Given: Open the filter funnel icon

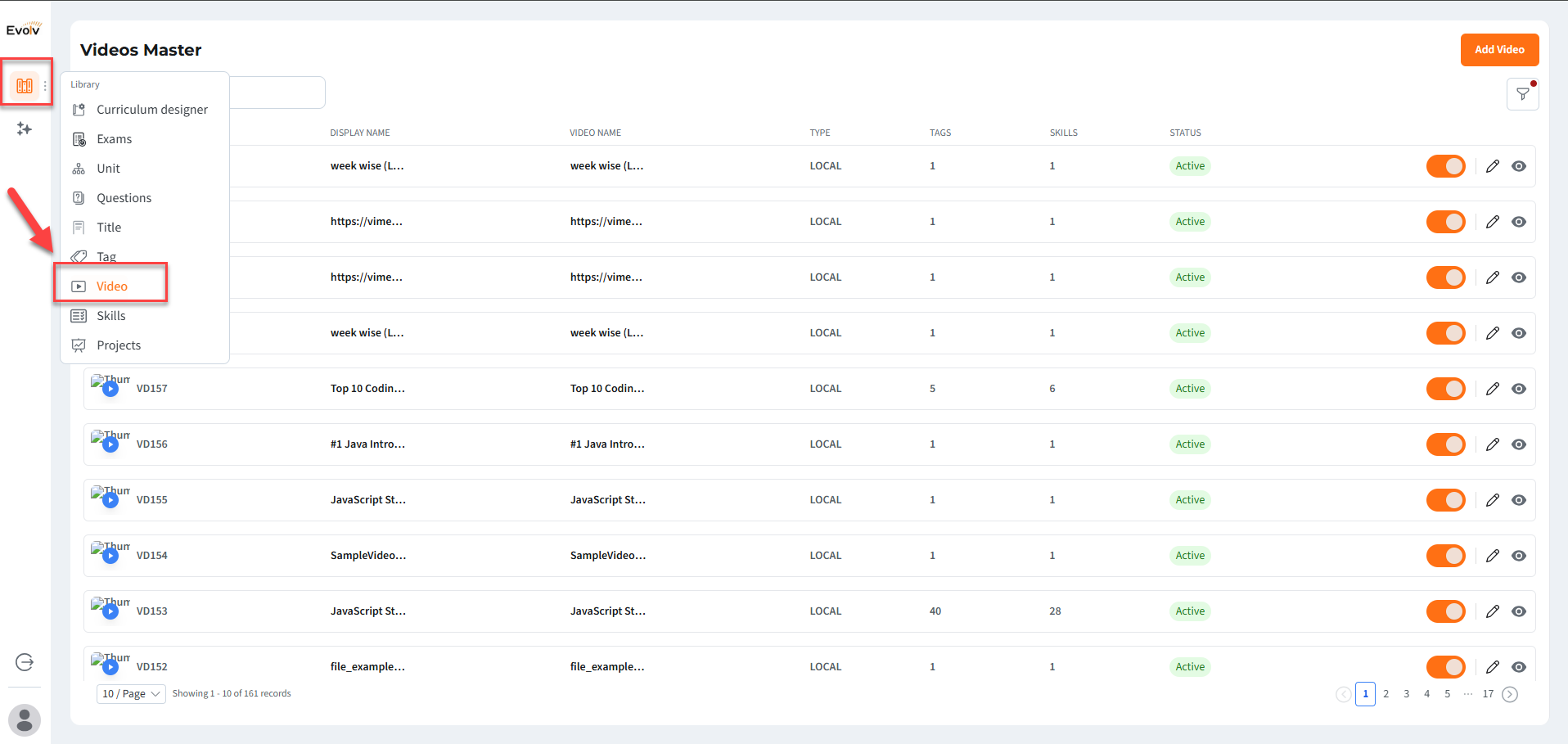Looking at the screenshot, I should 1523,94.
